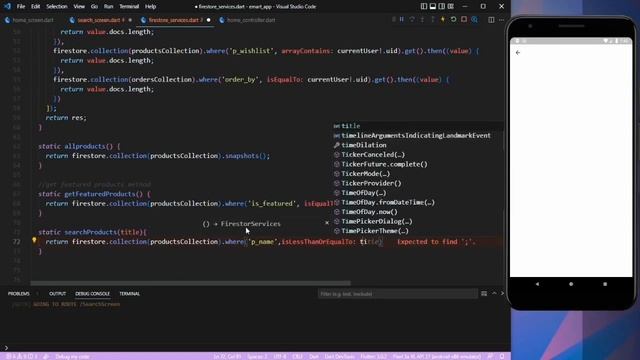This screenshot has height=360, width=640.
Task: Select TimePickerDialog(…) suggestion
Action: point(418,221)
